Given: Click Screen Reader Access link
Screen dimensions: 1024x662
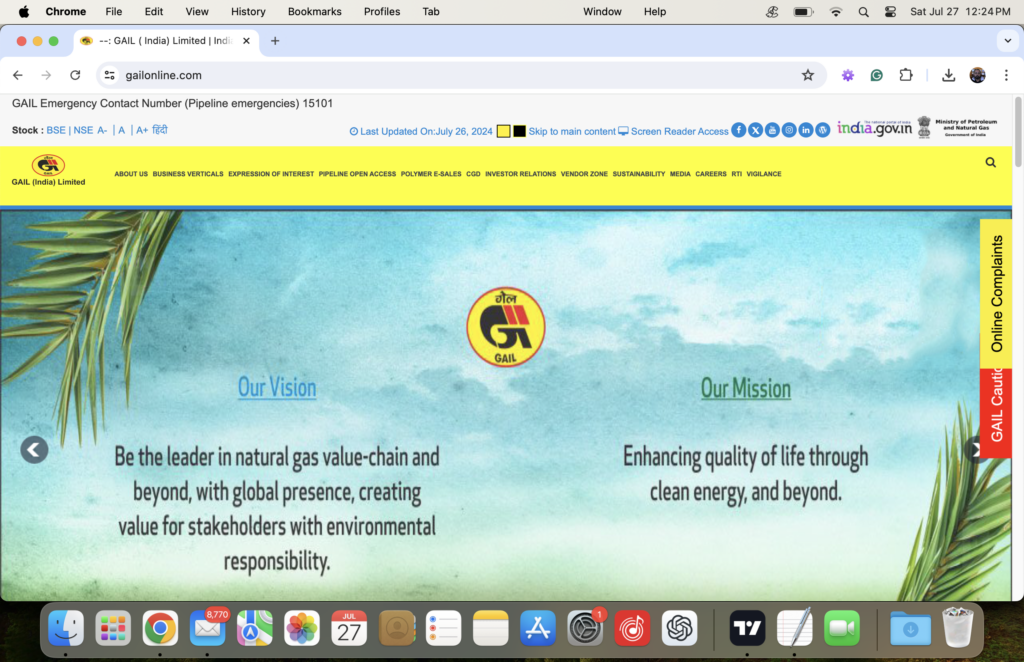Looking at the screenshot, I should click(673, 131).
